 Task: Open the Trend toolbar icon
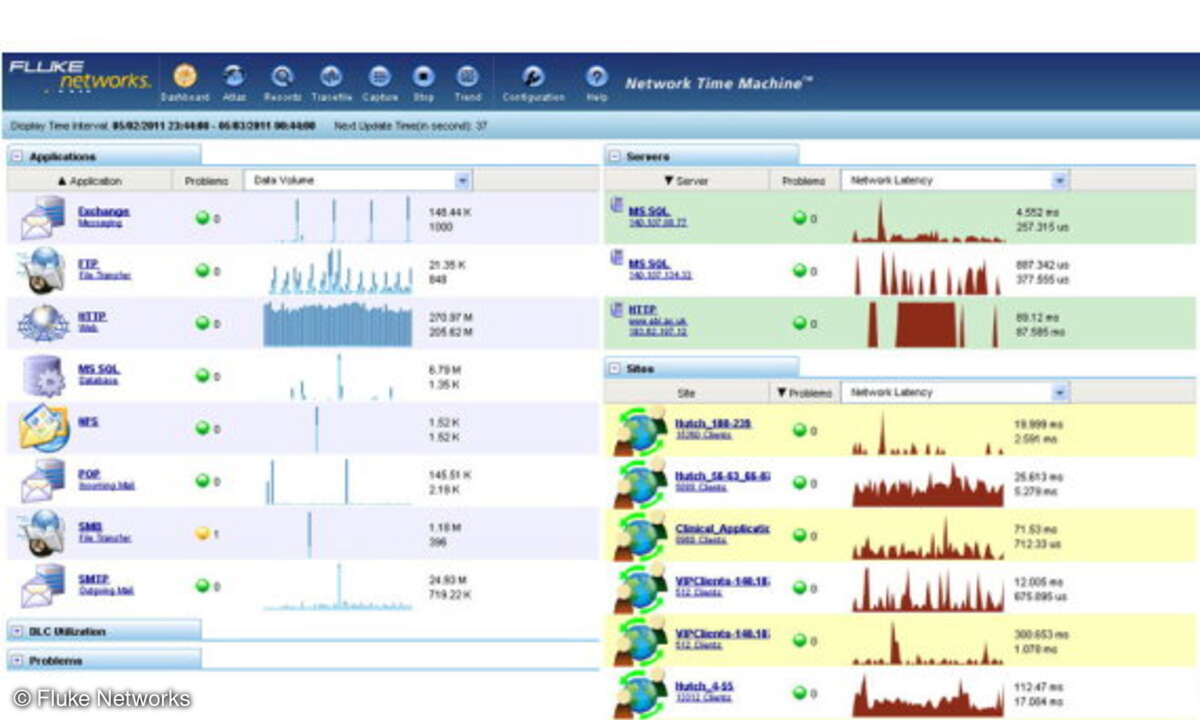[467, 76]
